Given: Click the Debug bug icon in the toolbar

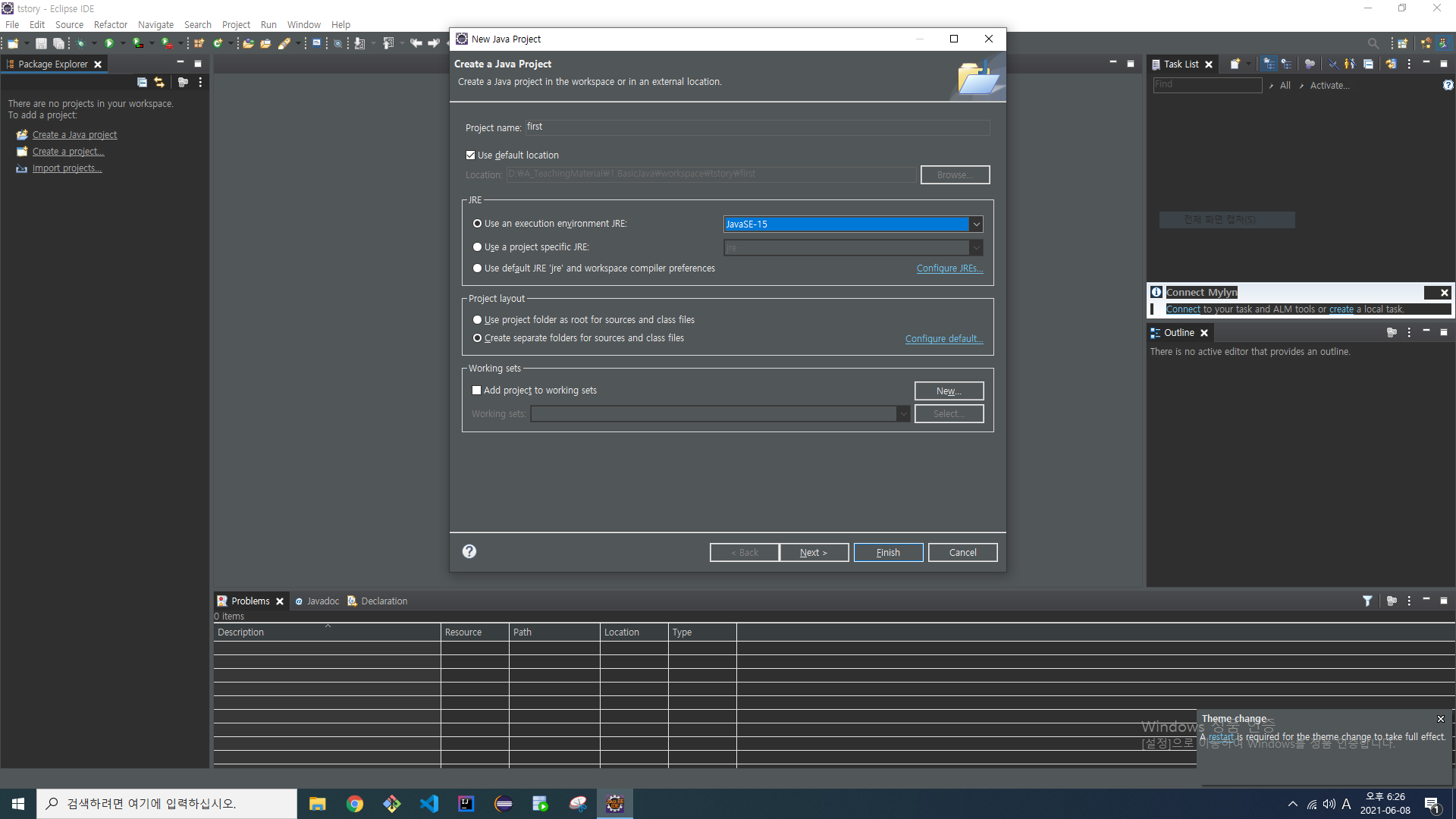Looking at the screenshot, I should 80,43.
